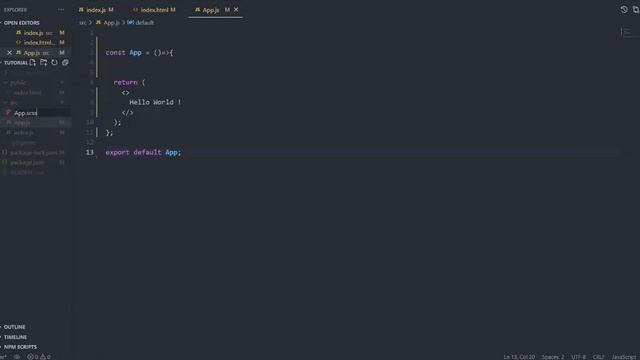Open the Explorer more actions ellipsis
The height and width of the screenshot is (360, 640).
[61, 10]
